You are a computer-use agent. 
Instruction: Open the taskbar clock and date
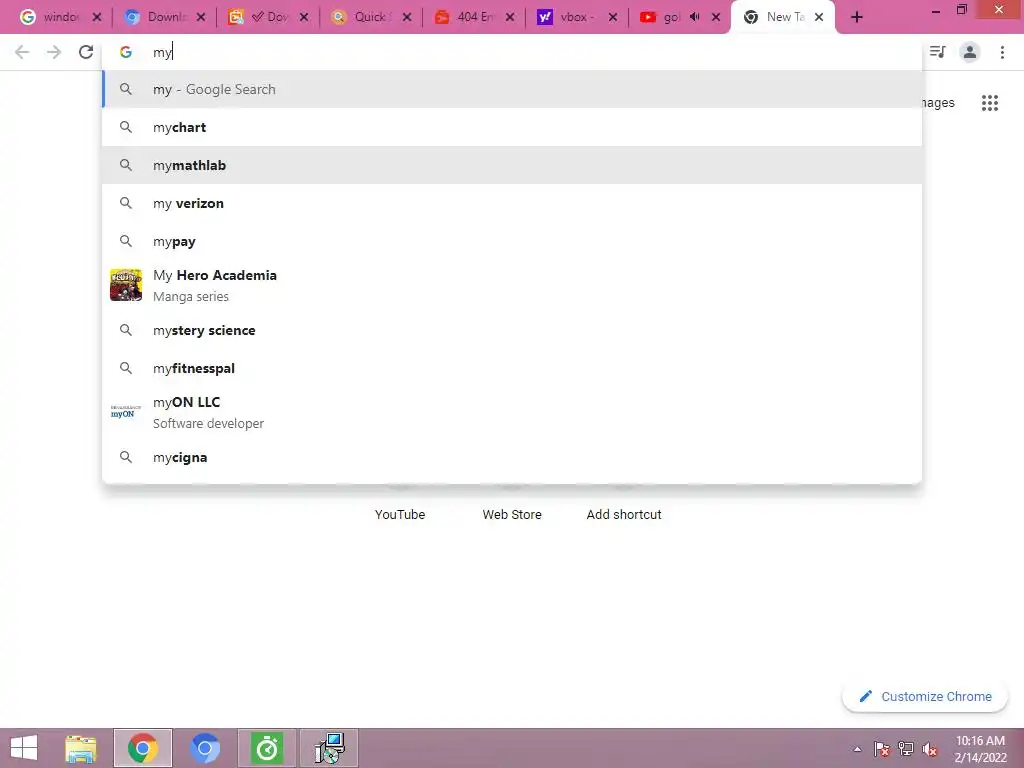click(x=980, y=748)
